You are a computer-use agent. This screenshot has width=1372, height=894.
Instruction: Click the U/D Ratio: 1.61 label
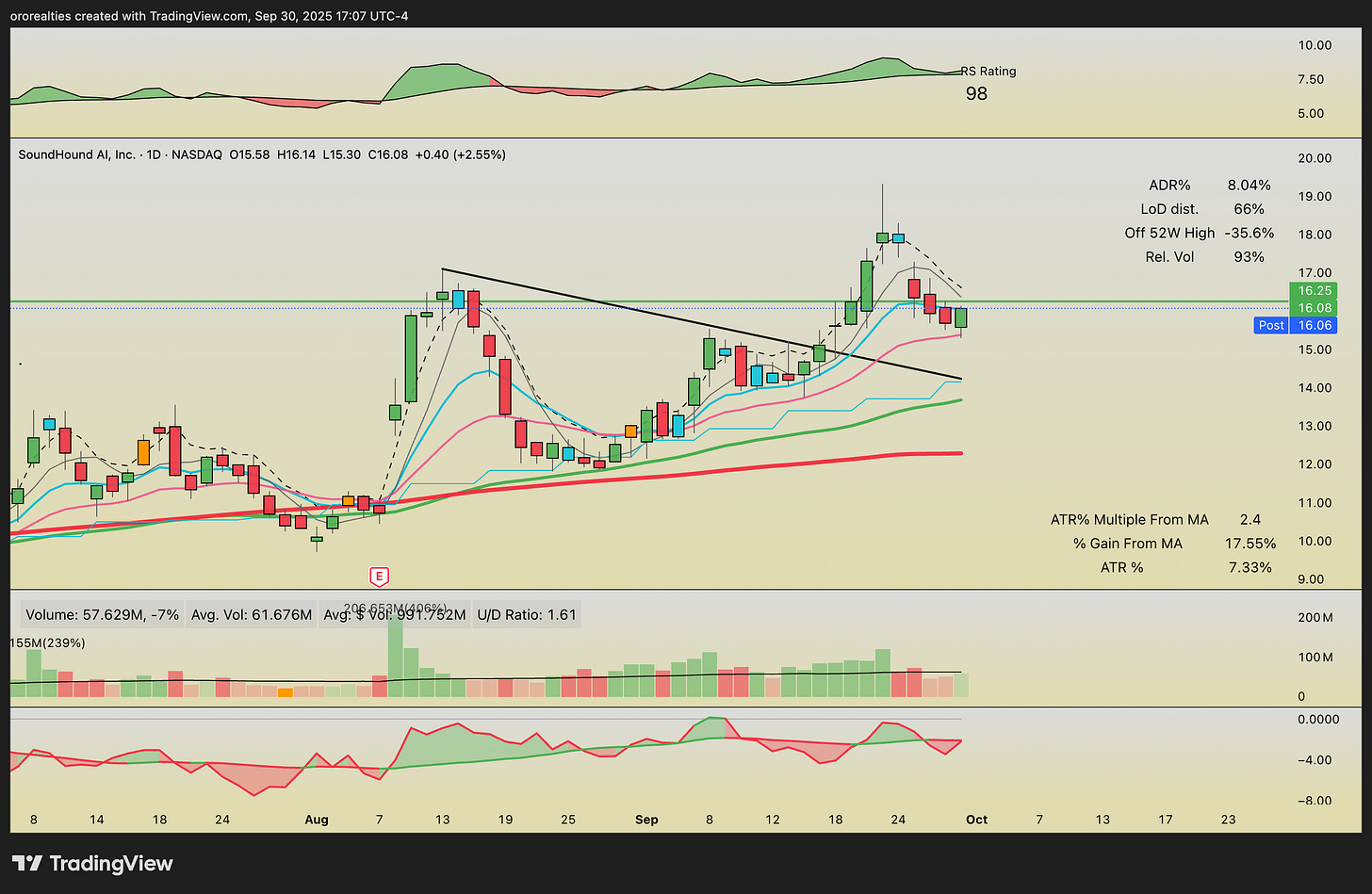(527, 615)
